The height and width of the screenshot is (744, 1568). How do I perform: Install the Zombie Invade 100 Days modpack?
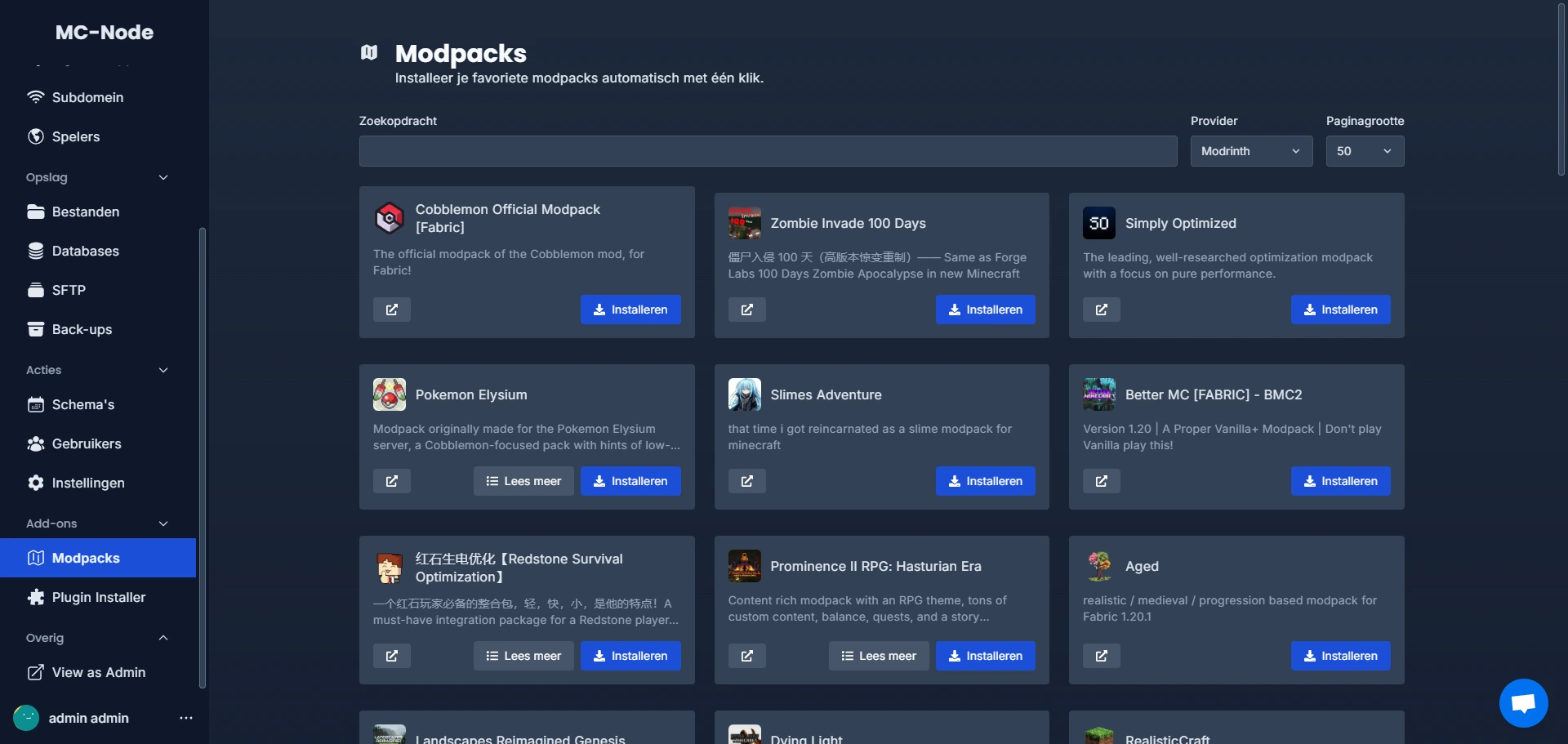click(x=985, y=310)
